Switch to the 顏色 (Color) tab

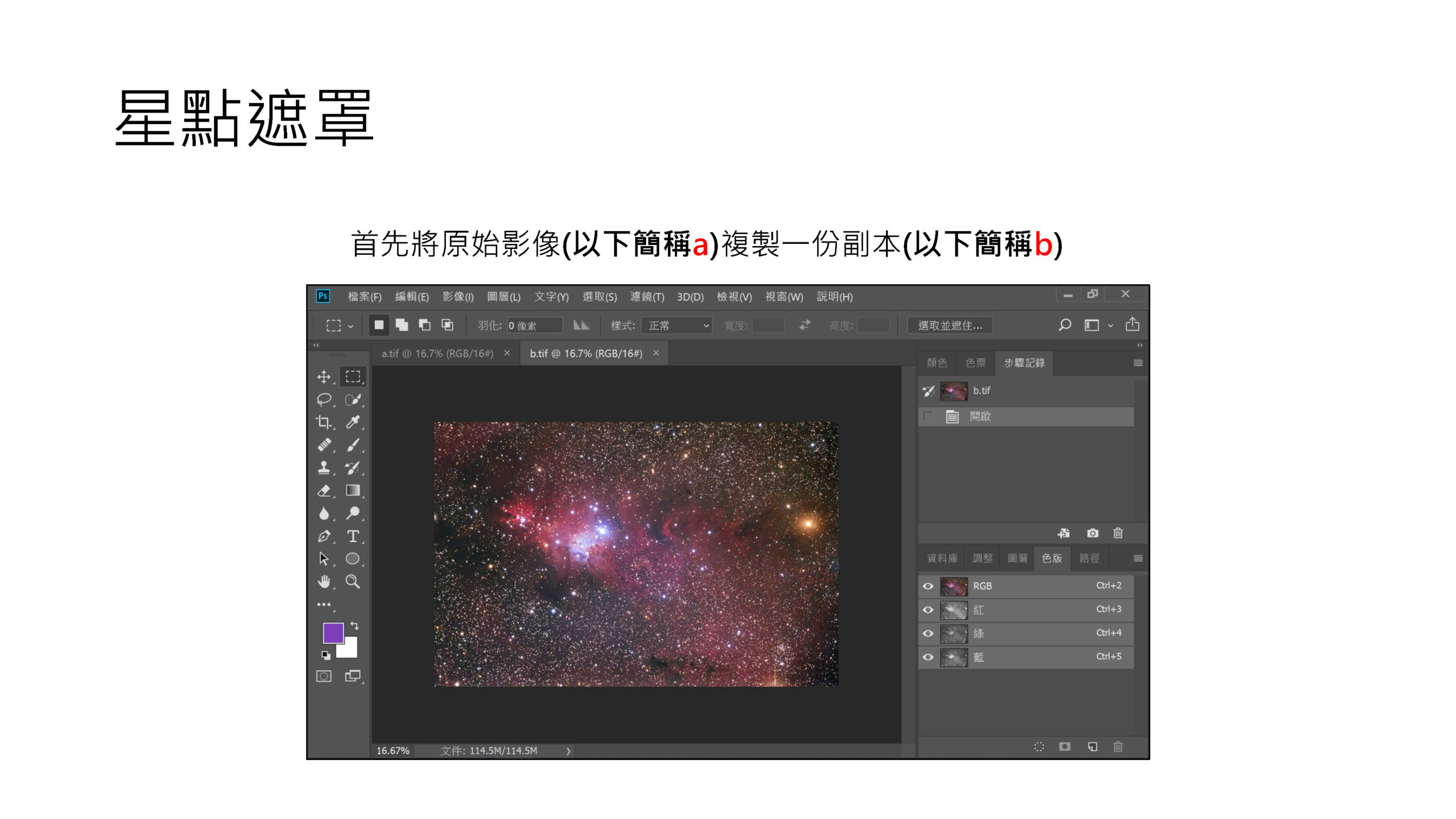pyautogui.click(x=937, y=363)
